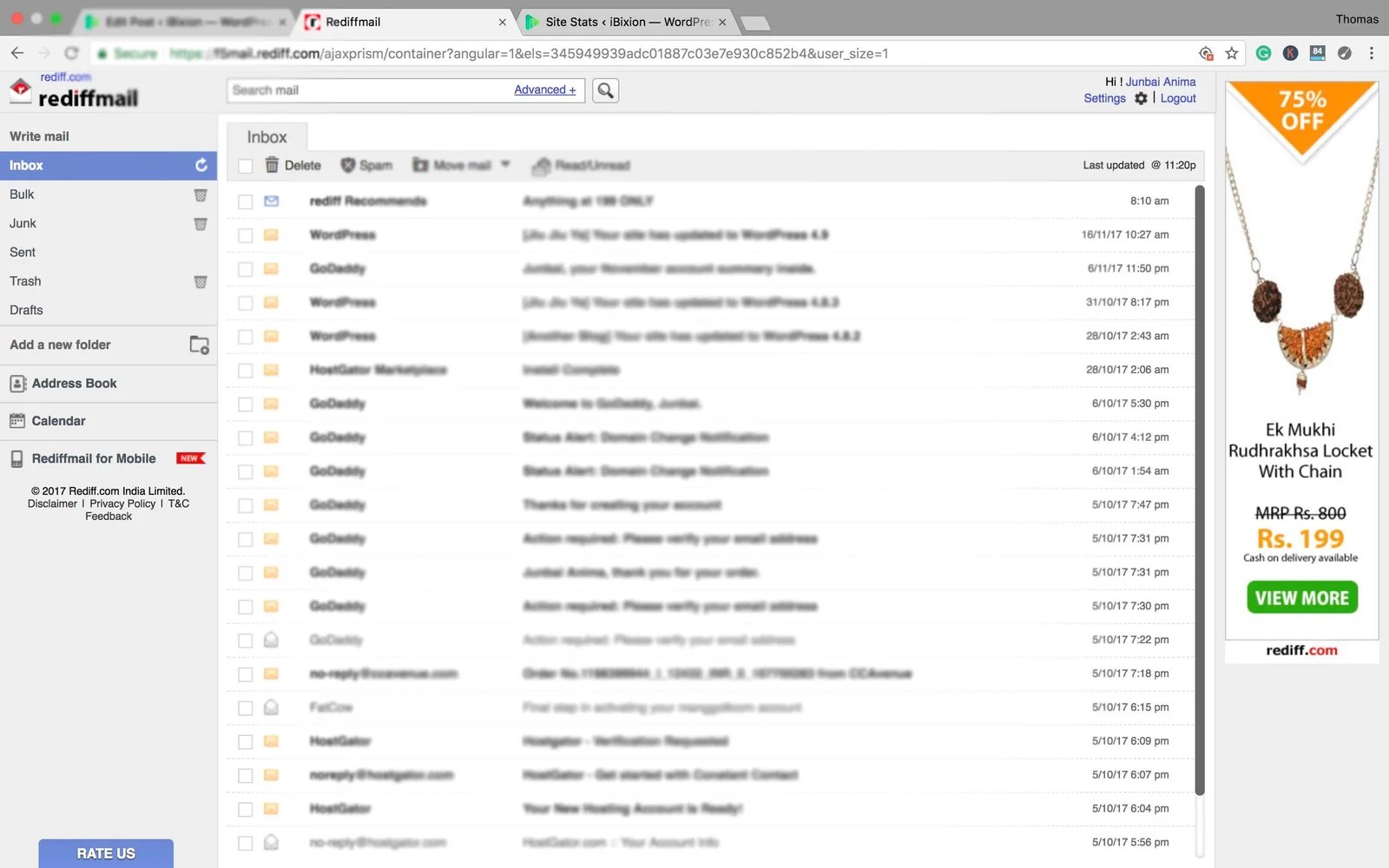Reload the page in the browser
Screen dimensions: 1389x868
[x=71, y=53]
